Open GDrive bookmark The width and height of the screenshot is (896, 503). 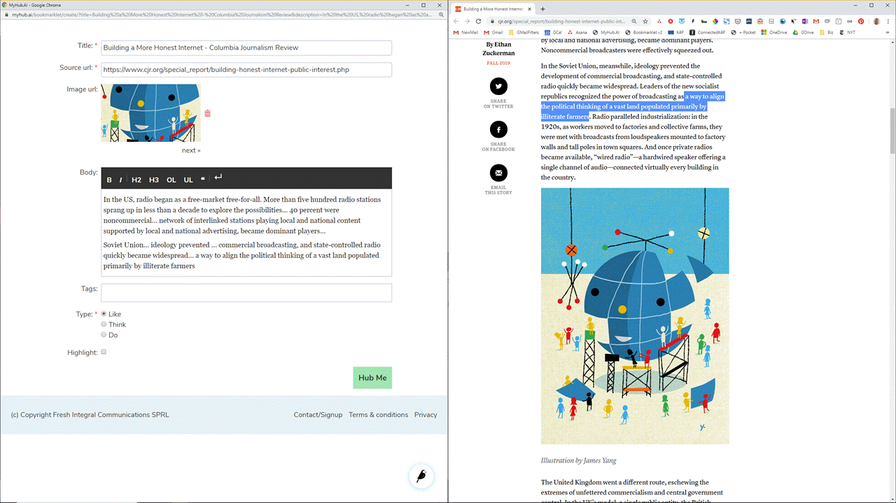[803, 33]
